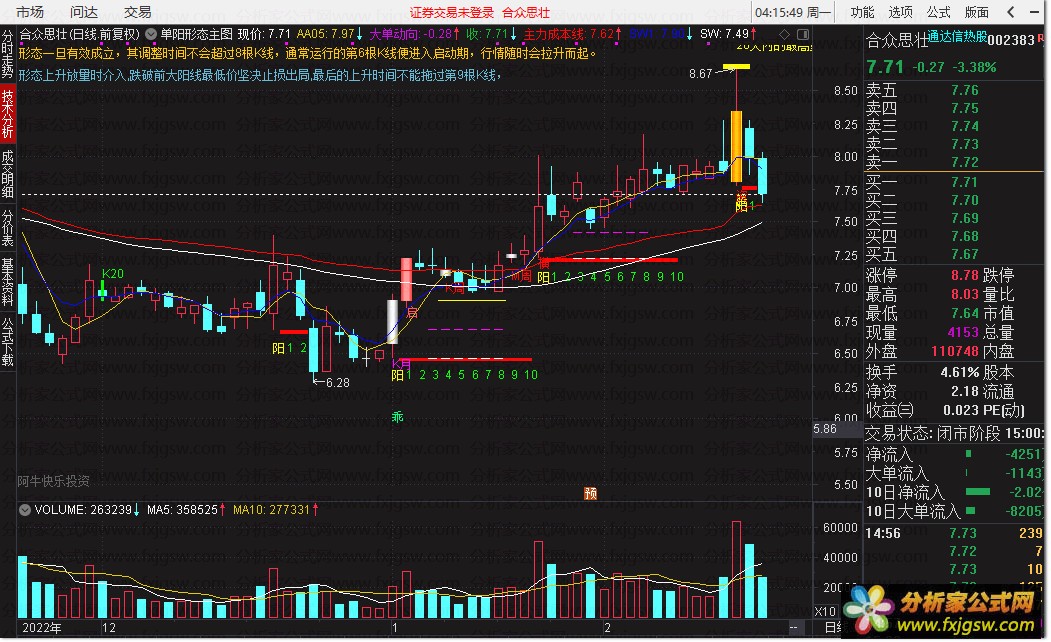Click the MA5: 358525 readout

[186, 510]
